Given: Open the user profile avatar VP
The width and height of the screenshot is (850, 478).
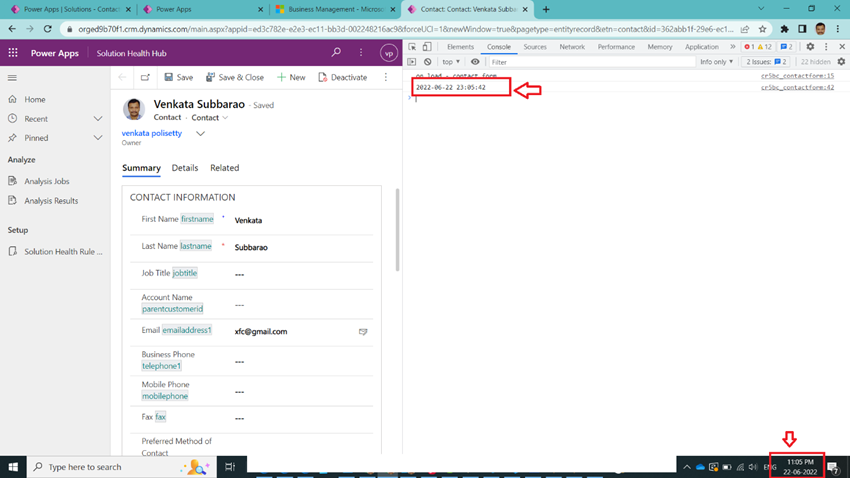Looking at the screenshot, I should [x=389, y=53].
